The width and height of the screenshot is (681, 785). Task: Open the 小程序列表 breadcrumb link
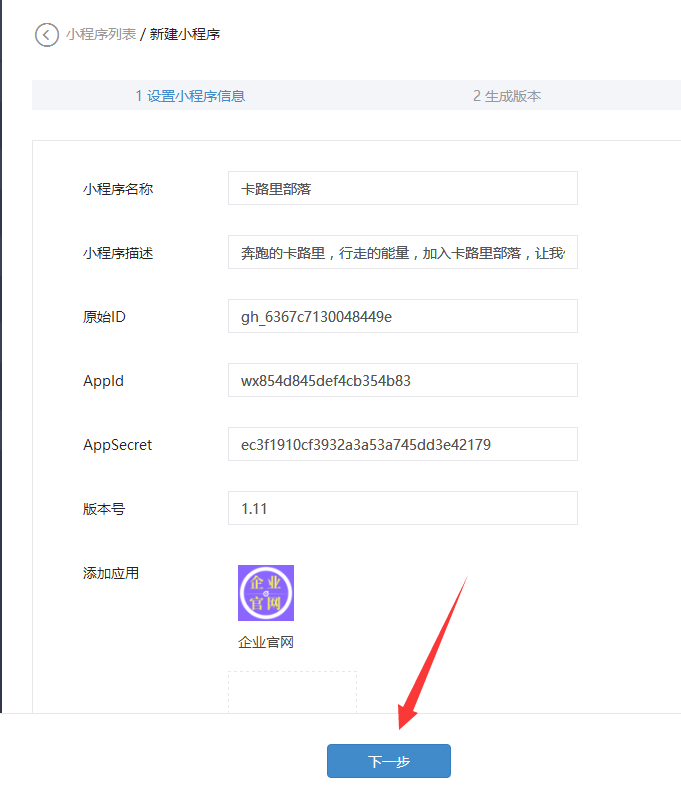pos(101,35)
